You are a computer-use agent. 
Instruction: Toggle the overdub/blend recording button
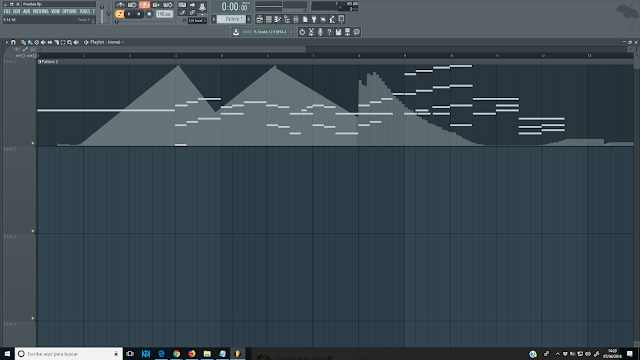pyautogui.click(x=156, y=5)
